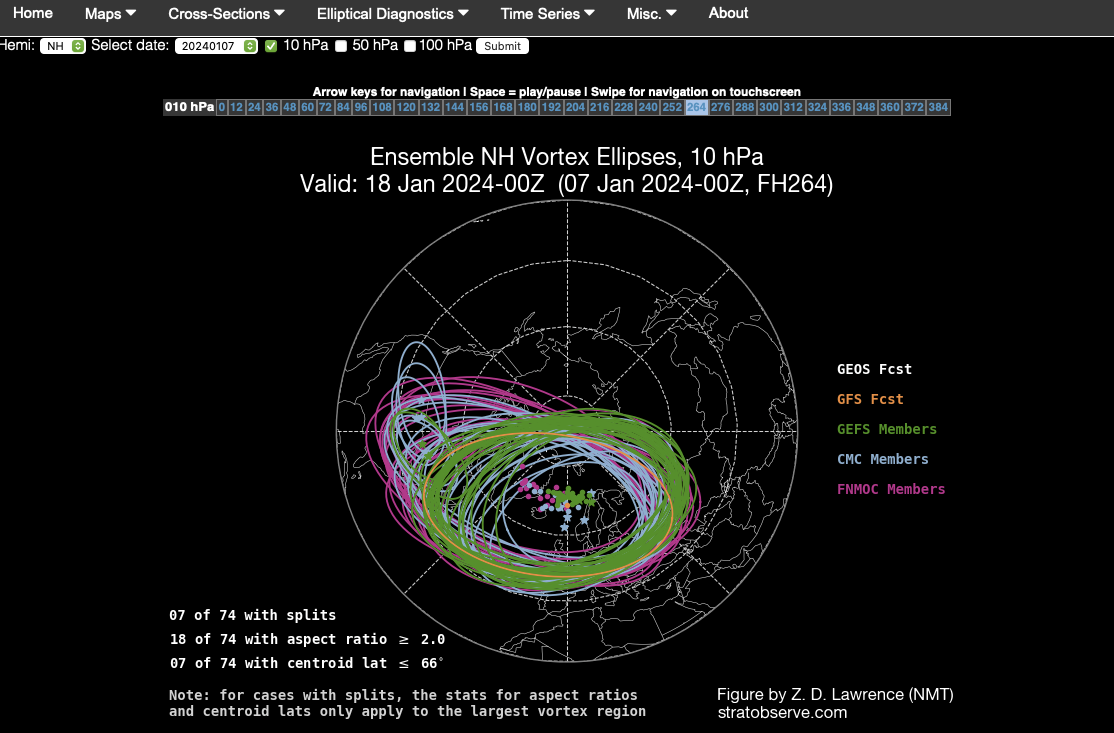Jump to forecast hour 0 frame
Screen dimensions: 1114x733
222,107
